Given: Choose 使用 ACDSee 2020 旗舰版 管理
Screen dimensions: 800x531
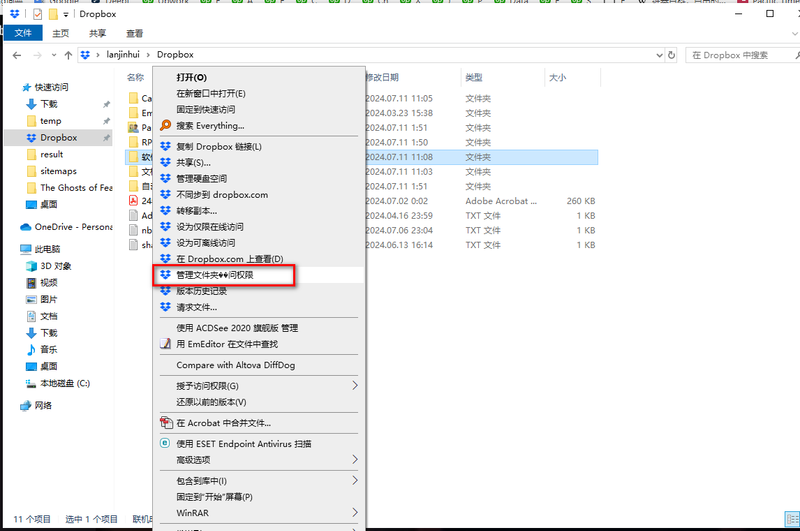Looking at the screenshot, I should point(258,328).
